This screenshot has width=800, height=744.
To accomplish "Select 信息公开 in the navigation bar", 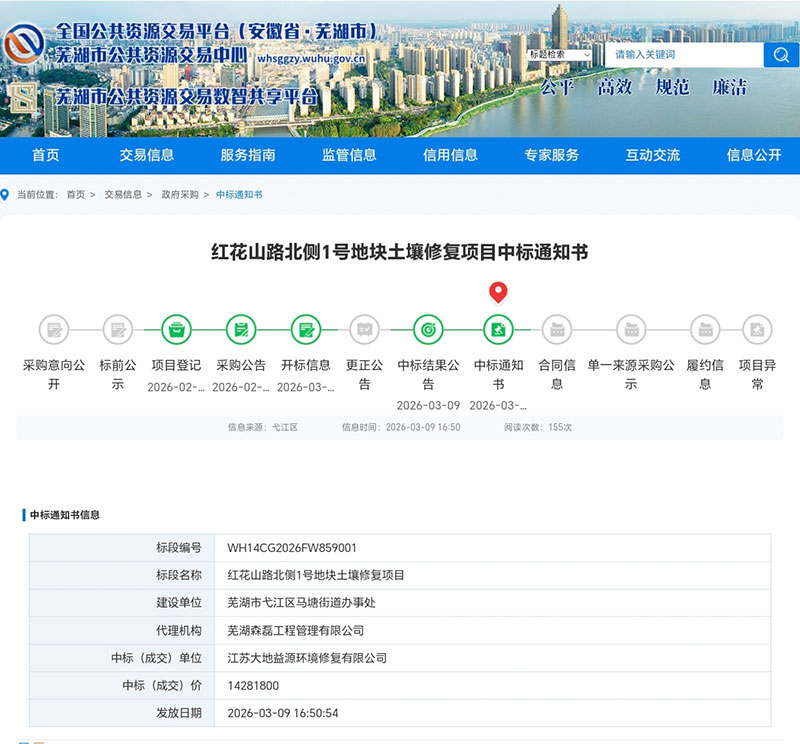I will [x=754, y=155].
